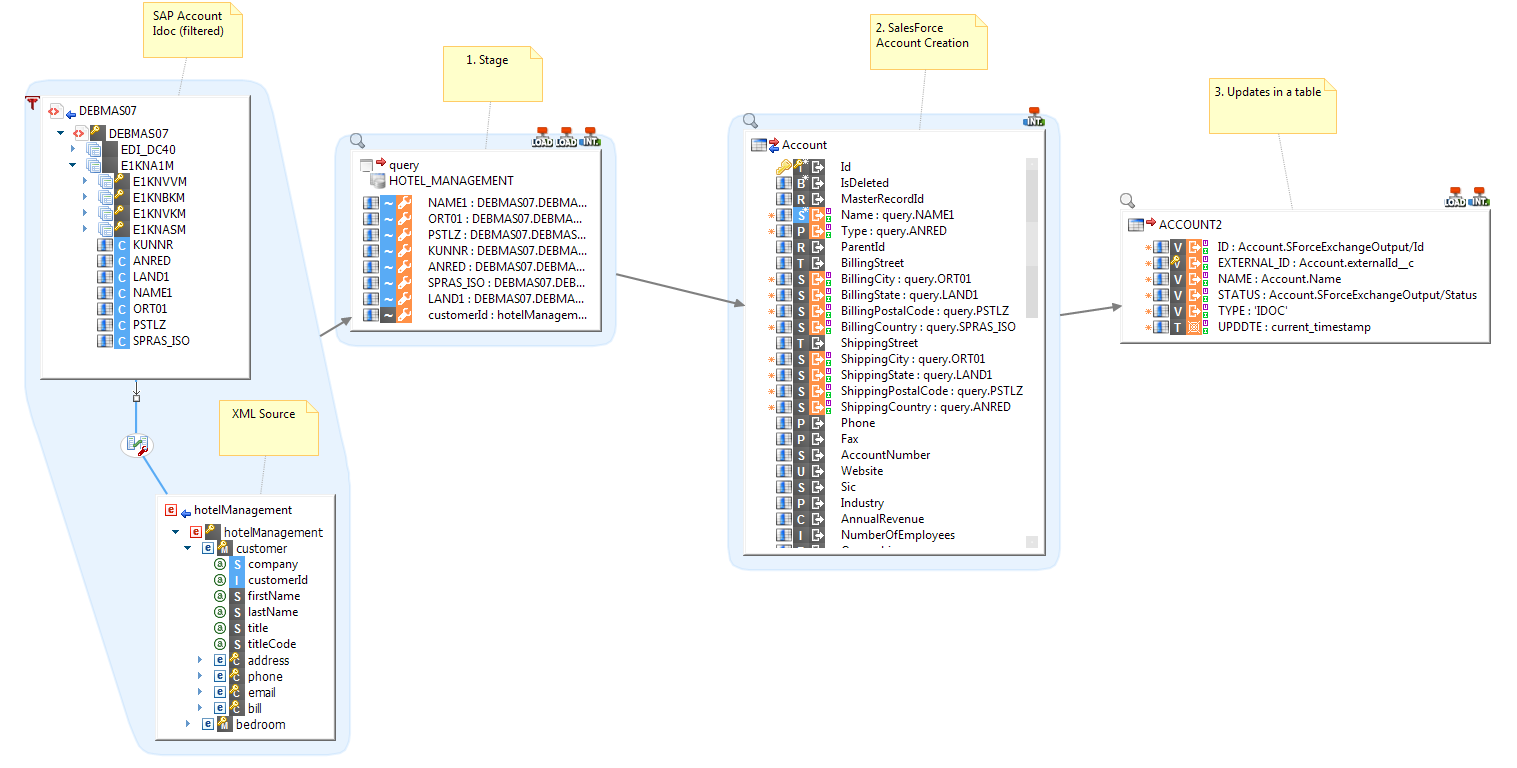Click the database icon beside HOTEL_MANAGEMENT

coord(378,181)
